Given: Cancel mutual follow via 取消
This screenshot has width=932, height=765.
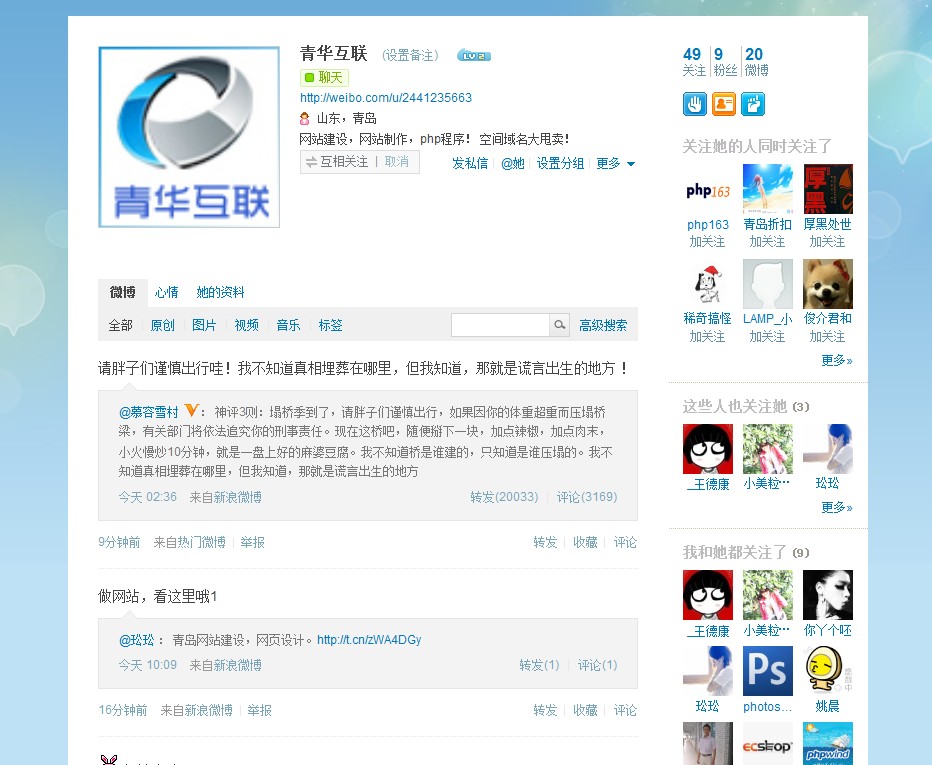Looking at the screenshot, I should pos(396,162).
